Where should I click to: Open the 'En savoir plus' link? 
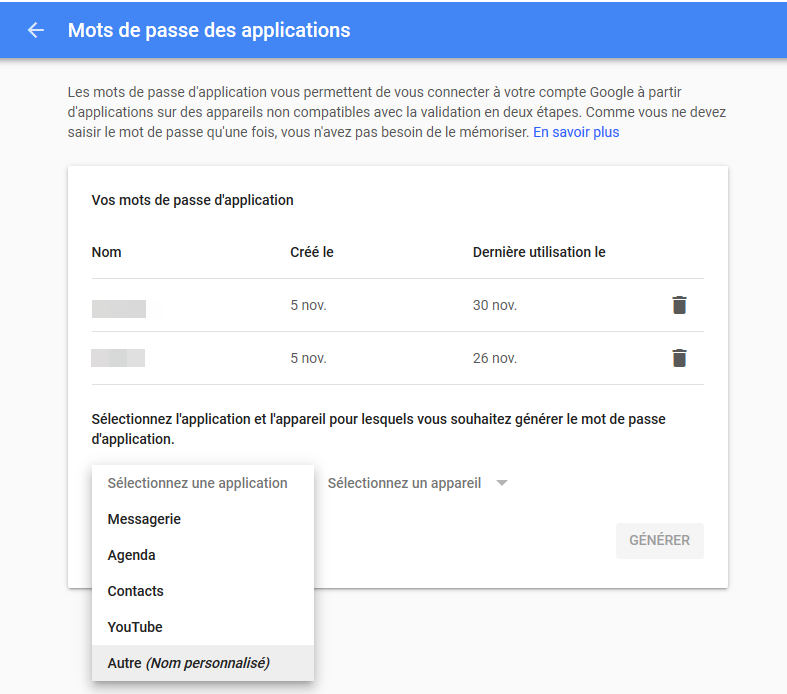click(x=576, y=132)
